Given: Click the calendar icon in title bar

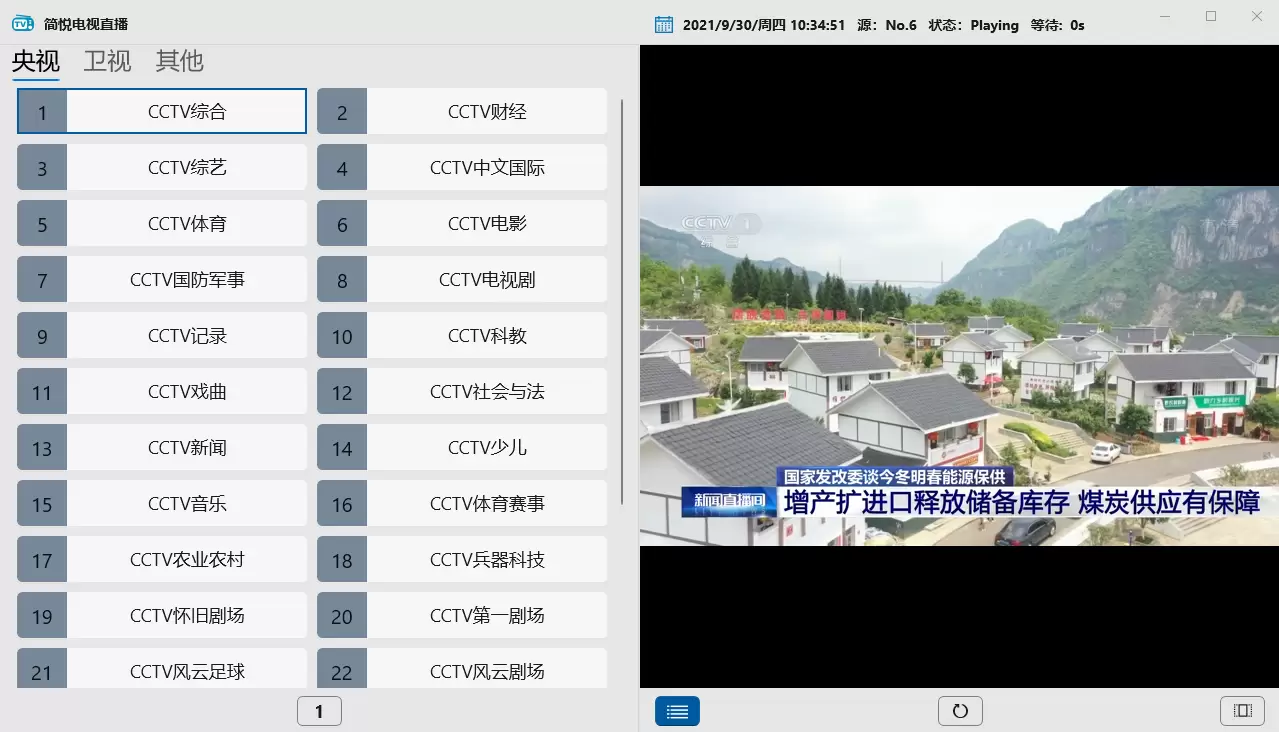Looking at the screenshot, I should (x=664, y=25).
